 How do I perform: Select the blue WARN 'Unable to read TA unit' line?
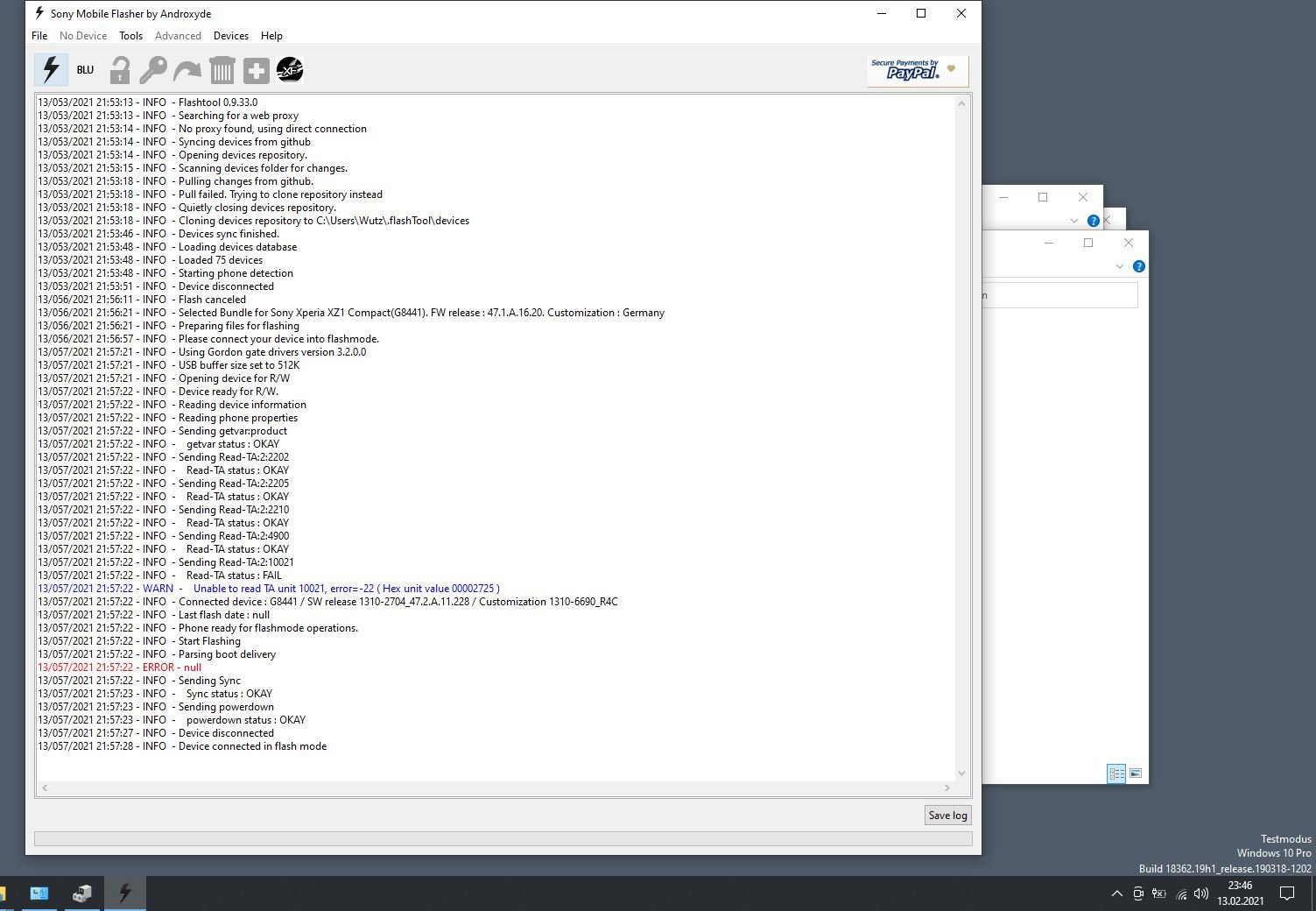click(269, 589)
